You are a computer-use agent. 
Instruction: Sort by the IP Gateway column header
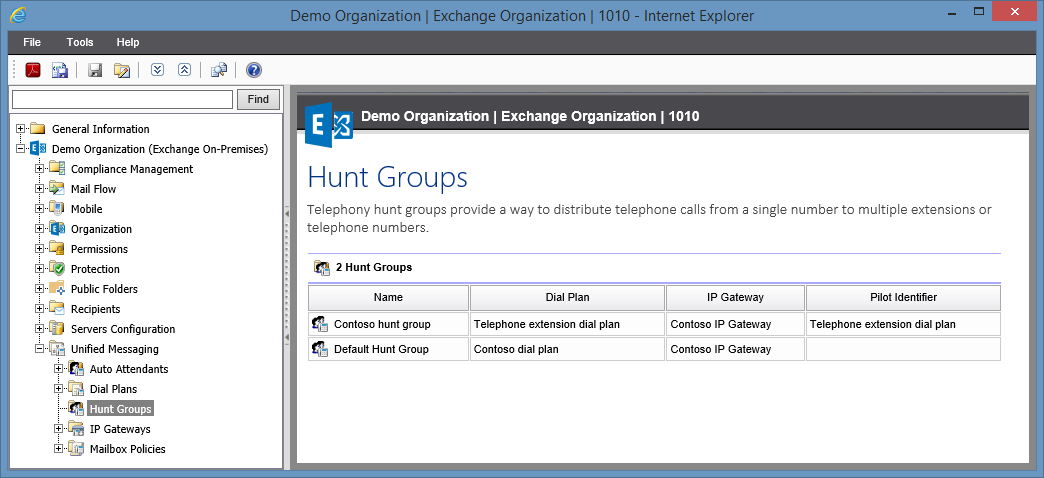[735, 298]
